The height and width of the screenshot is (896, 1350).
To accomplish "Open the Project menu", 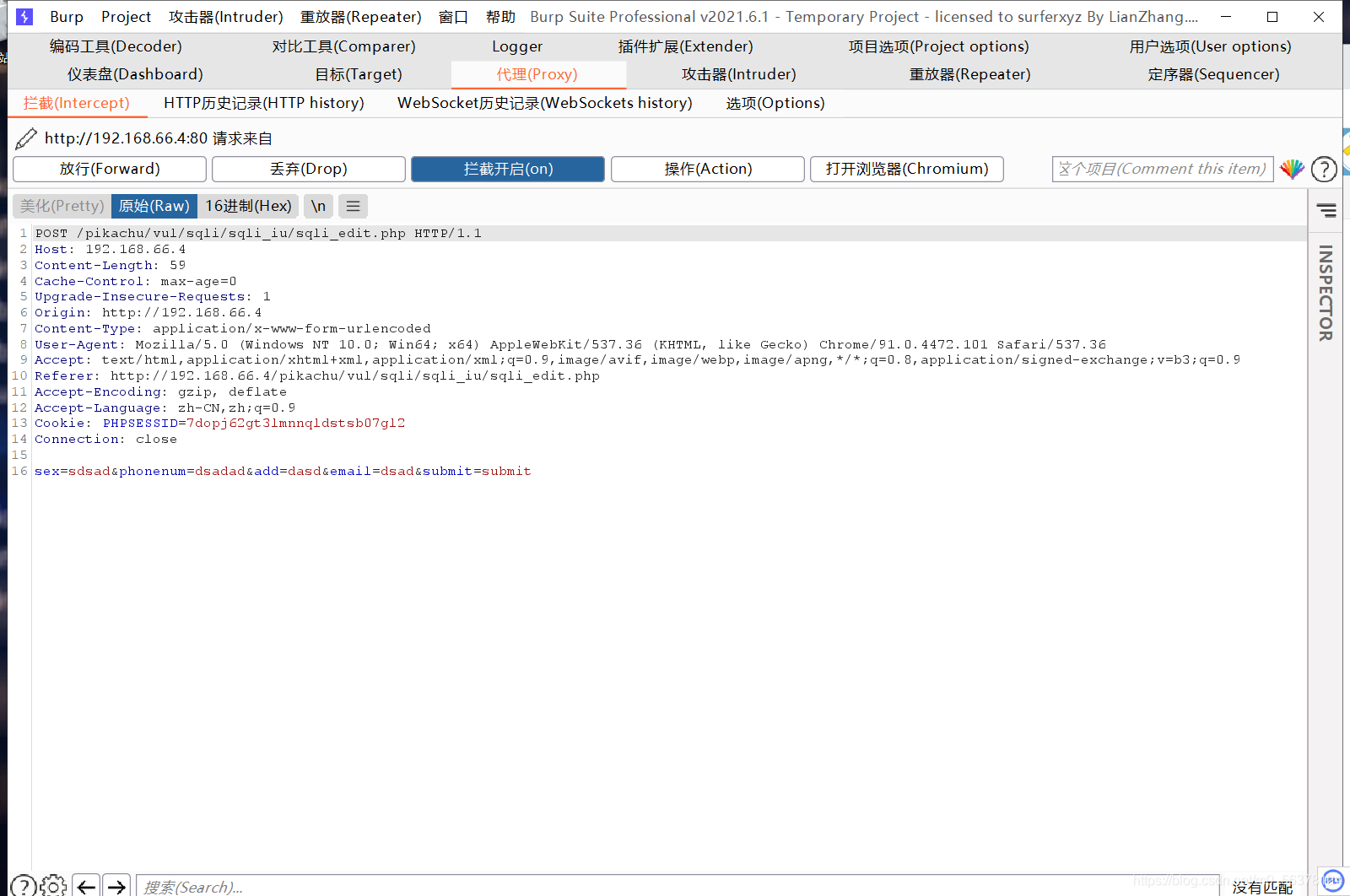I will pyautogui.click(x=126, y=17).
